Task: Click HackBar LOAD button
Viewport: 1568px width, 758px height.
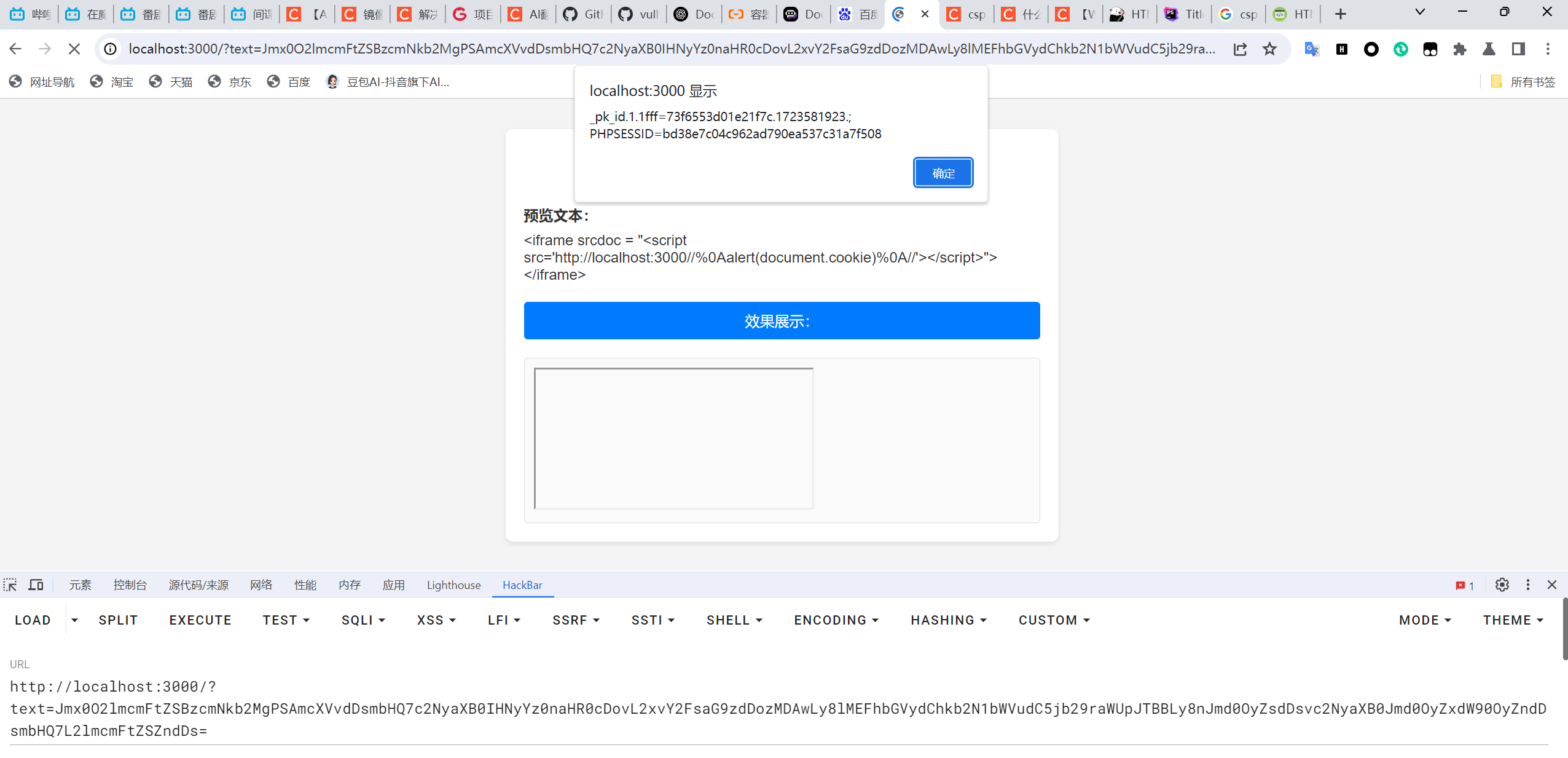Action: point(33,620)
